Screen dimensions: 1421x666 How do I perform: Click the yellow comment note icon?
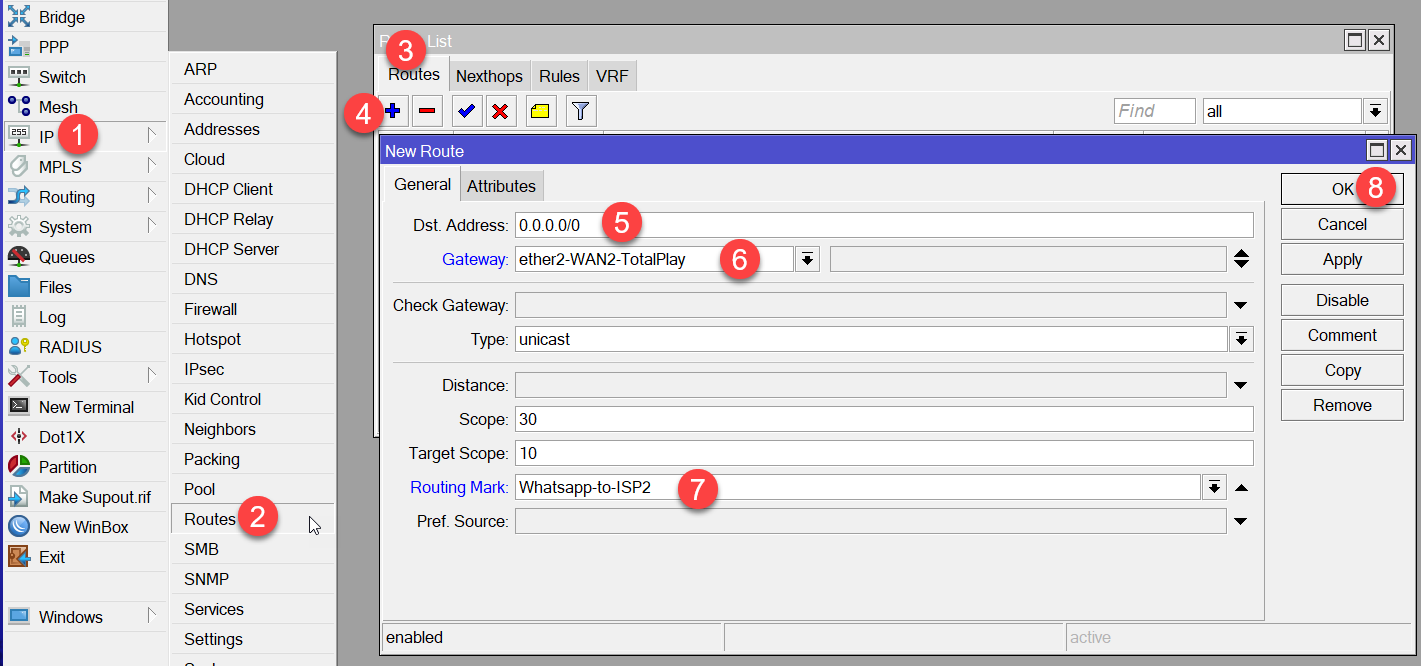click(x=541, y=111)
